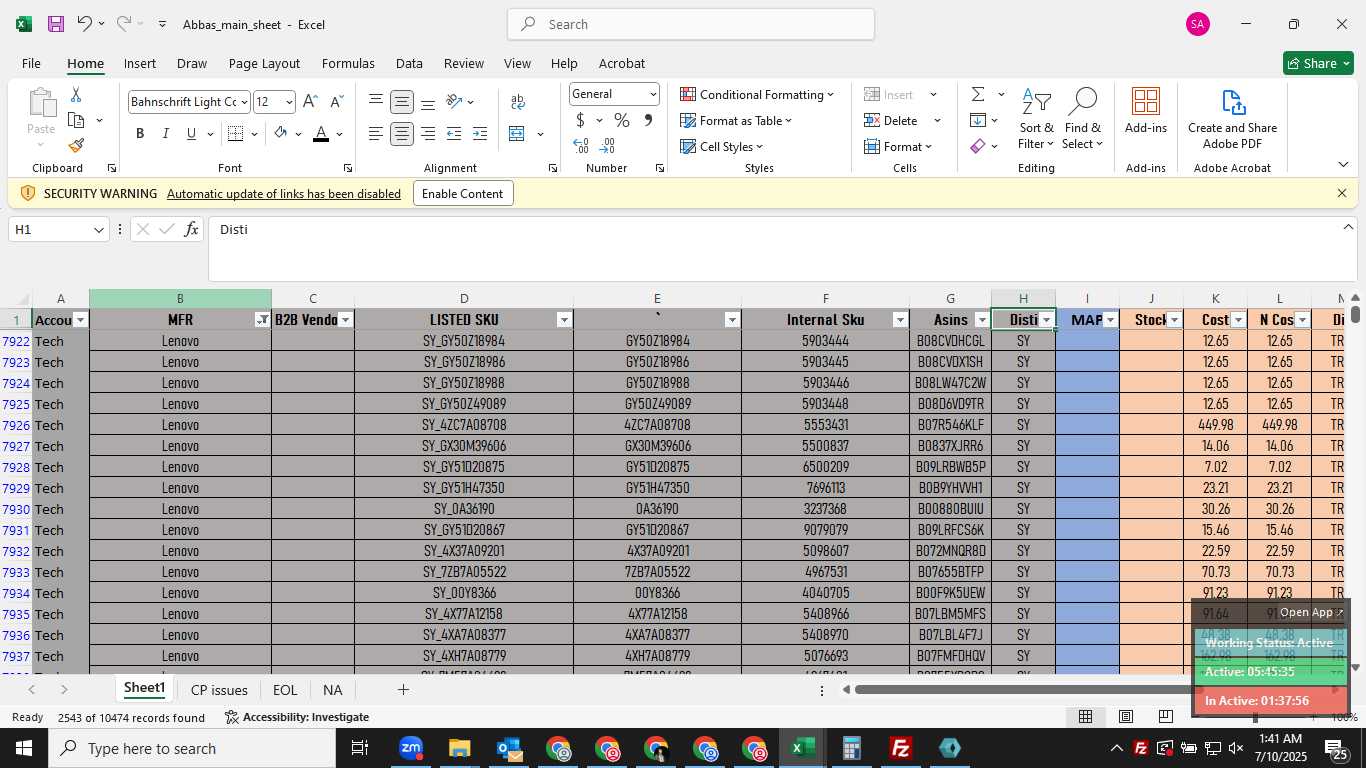
Task: Open the General number format dropdown
Action: [x=653, y=94]
